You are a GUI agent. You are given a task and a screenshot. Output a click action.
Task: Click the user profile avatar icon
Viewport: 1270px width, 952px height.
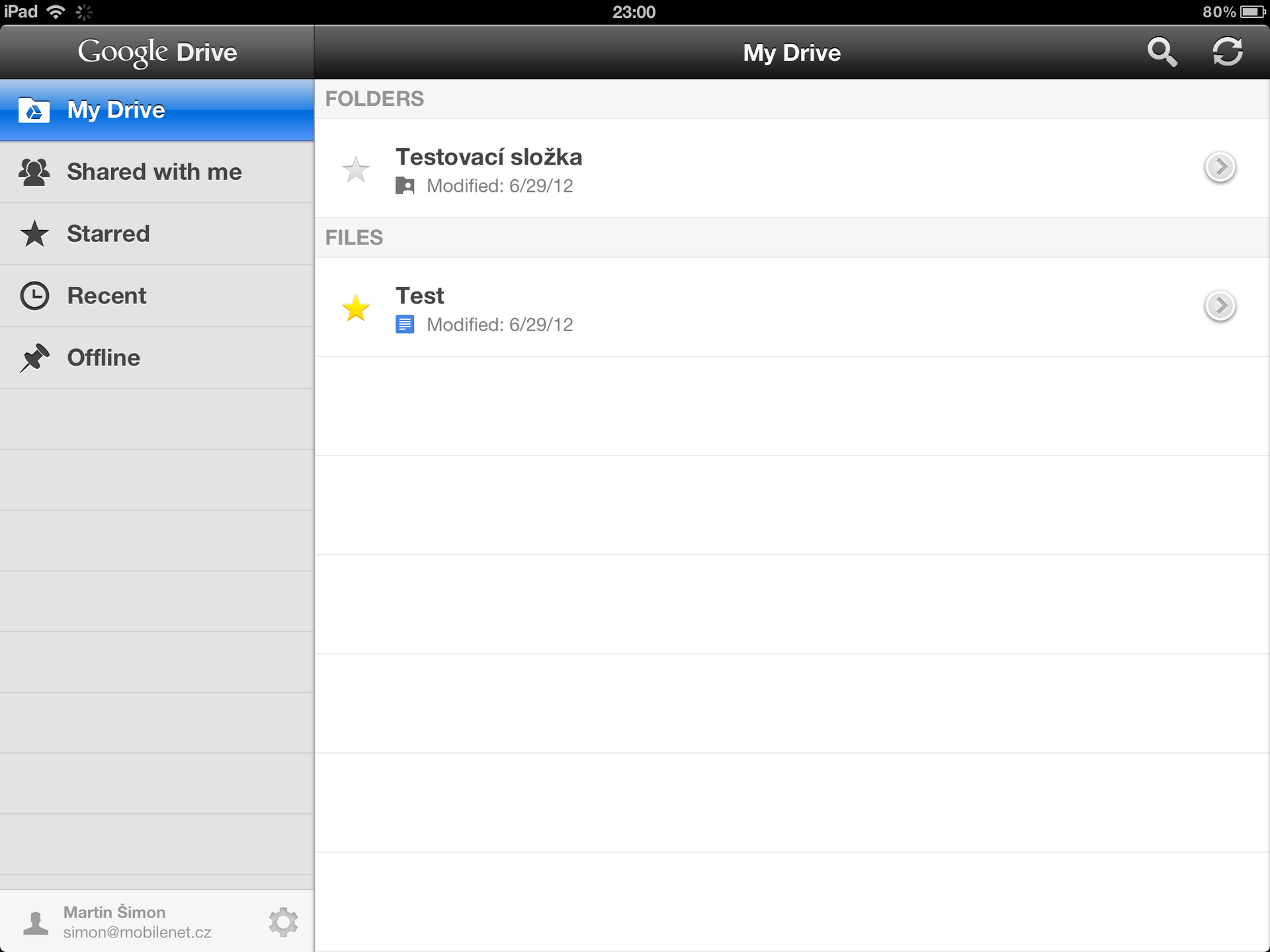[34, 921]
